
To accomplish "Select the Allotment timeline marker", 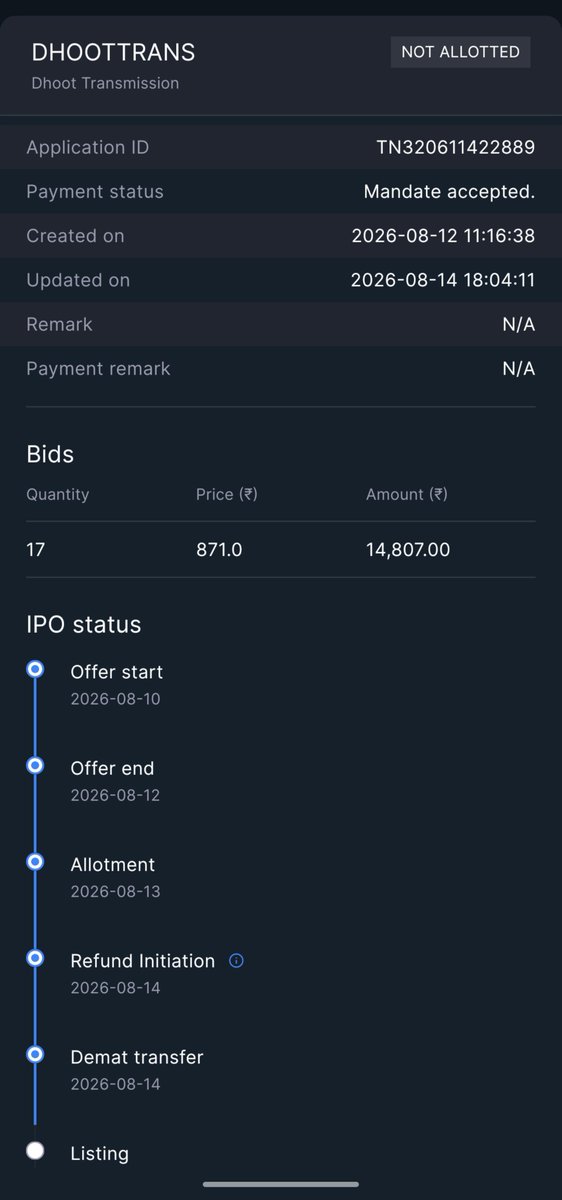I will pyautogui.click(x=35, y=861).
